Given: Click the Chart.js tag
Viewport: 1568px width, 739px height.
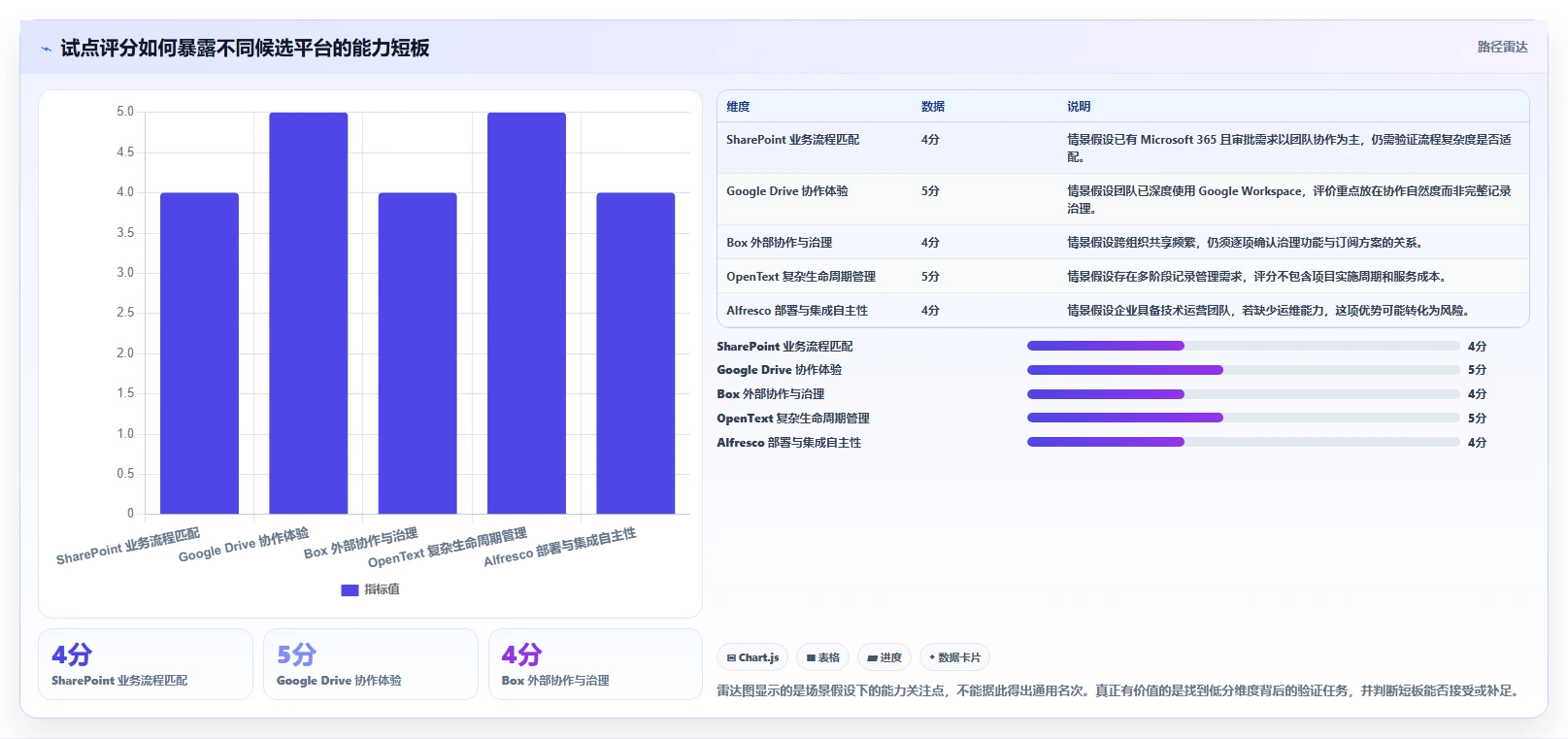Looking at the screenshot, I should [x=752, y=657].
